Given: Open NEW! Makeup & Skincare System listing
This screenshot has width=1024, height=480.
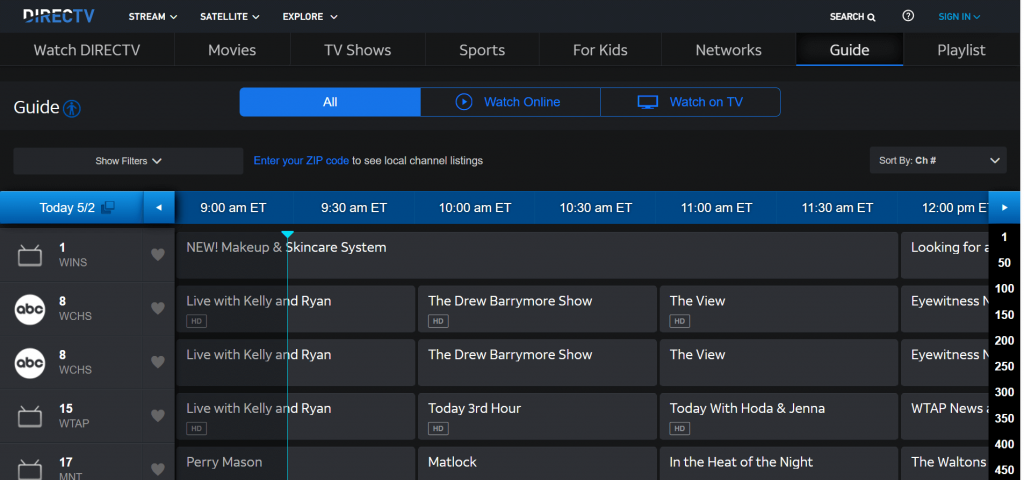Looking at the screenshot, I should 537,255.
